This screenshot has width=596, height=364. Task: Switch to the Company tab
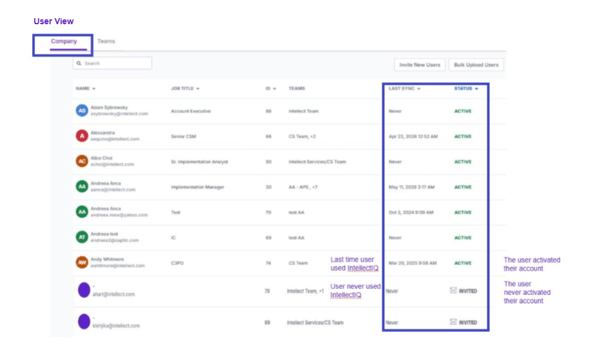[x=64, y=41]
